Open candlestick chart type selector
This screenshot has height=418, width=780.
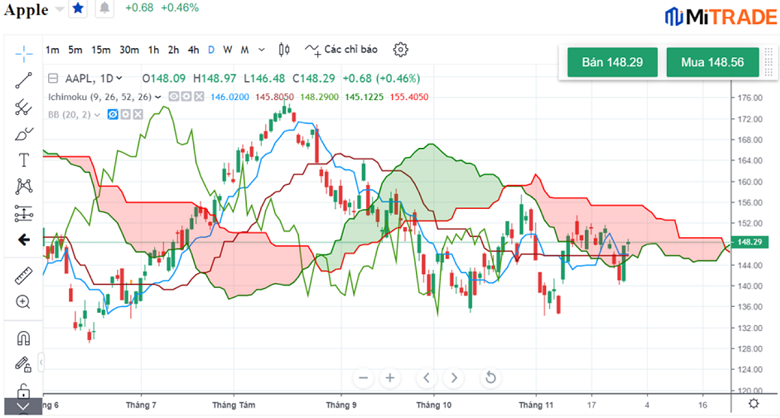click(284, 49)
